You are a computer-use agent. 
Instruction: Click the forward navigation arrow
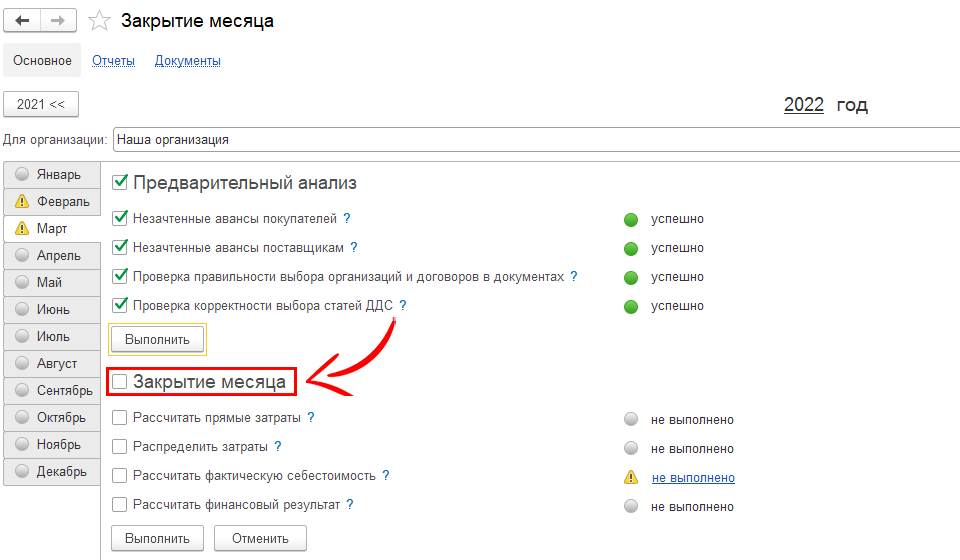click(x=59, y=20)
